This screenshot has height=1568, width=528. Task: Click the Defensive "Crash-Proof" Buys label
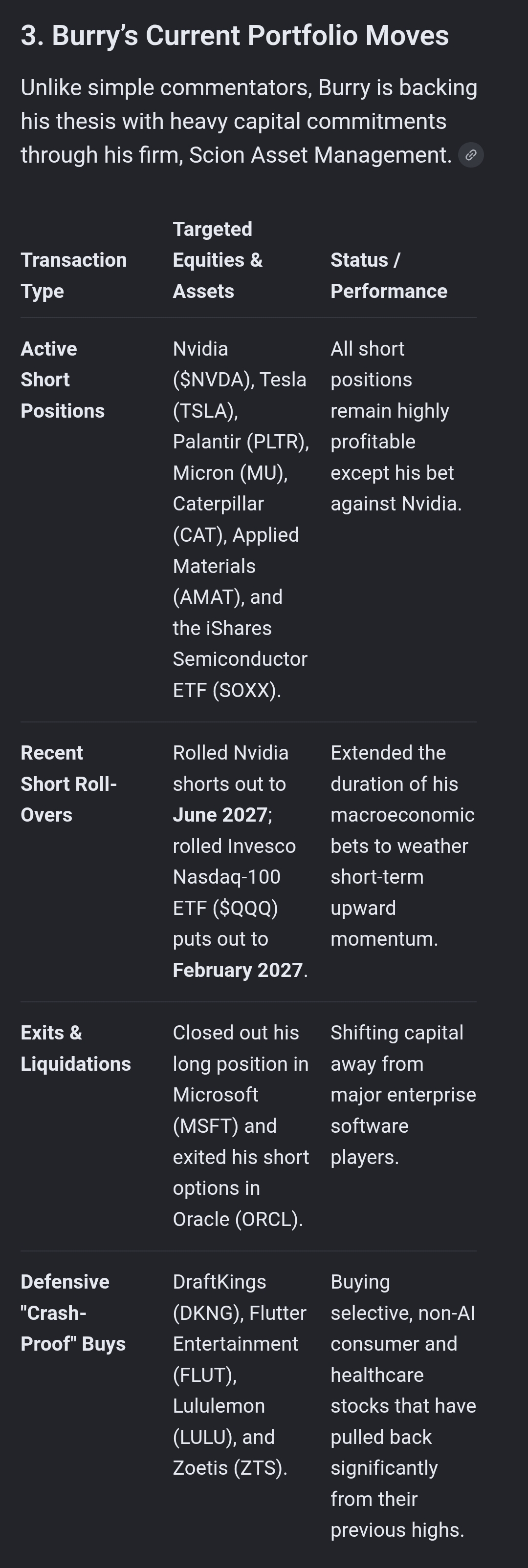click(73, 1313)
